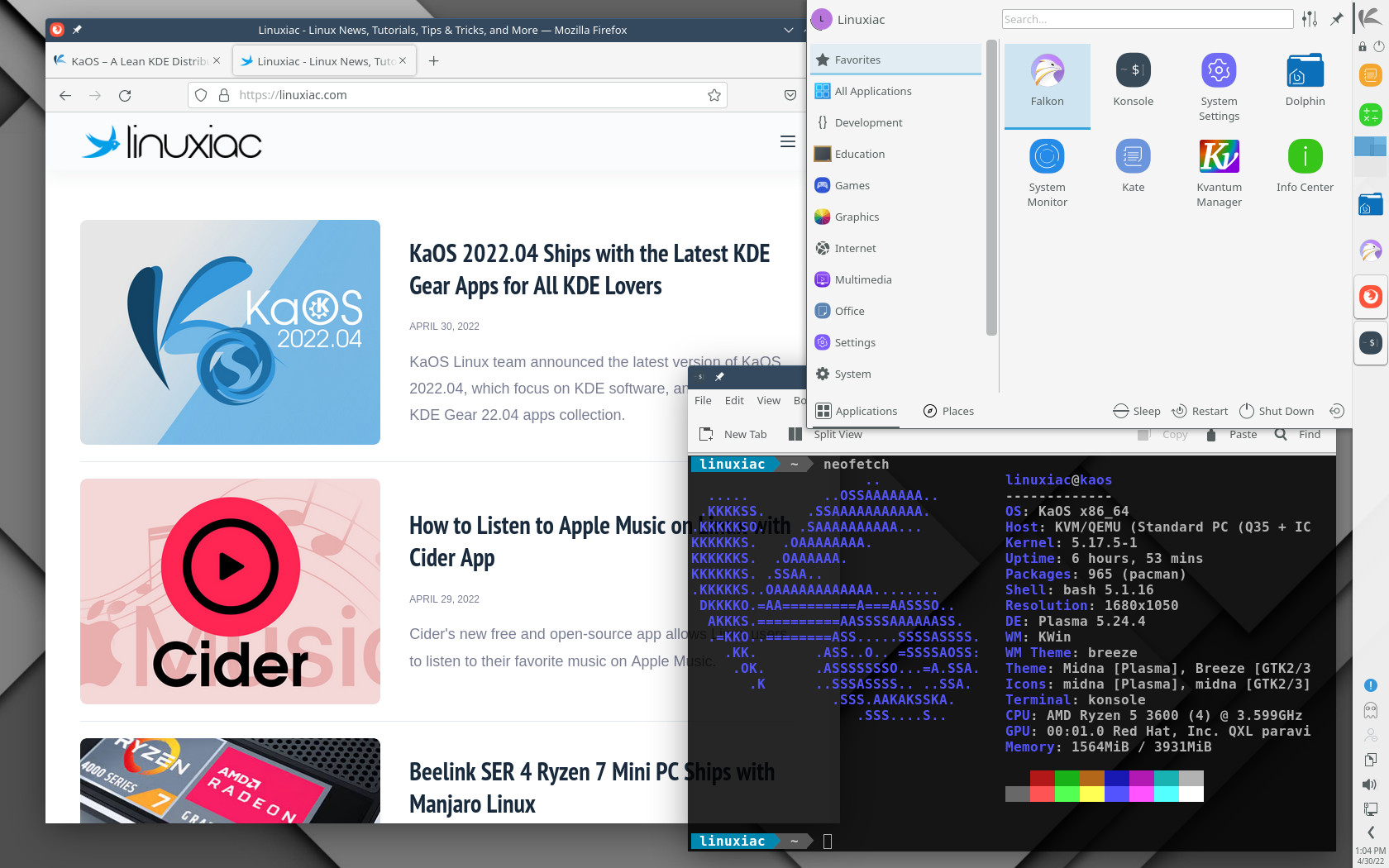
Task: Open the linuxiac hamburger menu
Action: coord(788,141)
